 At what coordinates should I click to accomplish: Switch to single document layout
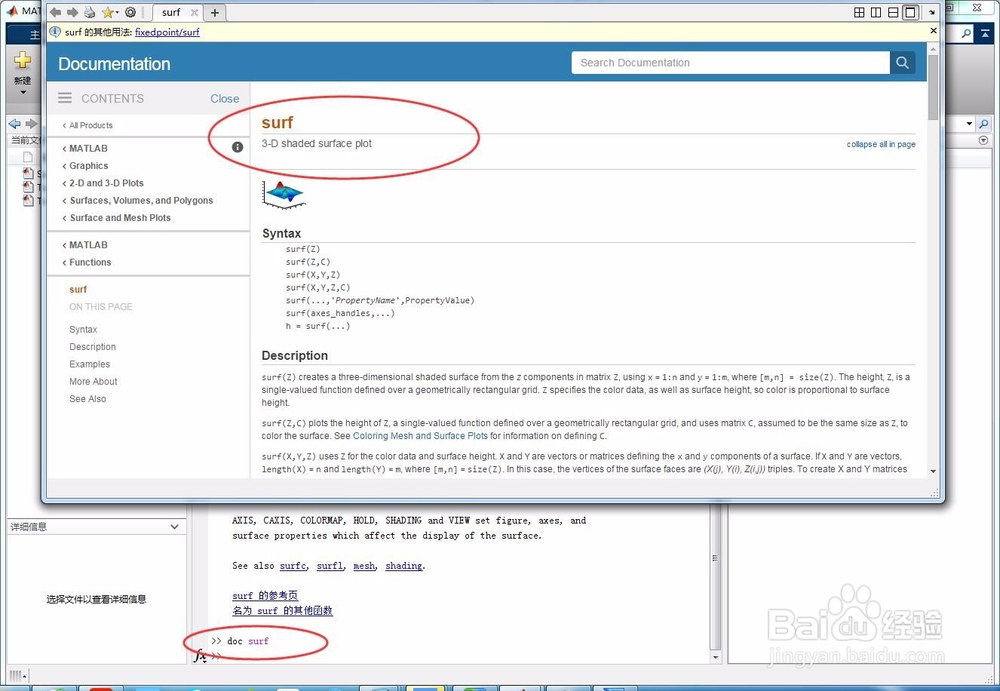(x=910, y=12)
